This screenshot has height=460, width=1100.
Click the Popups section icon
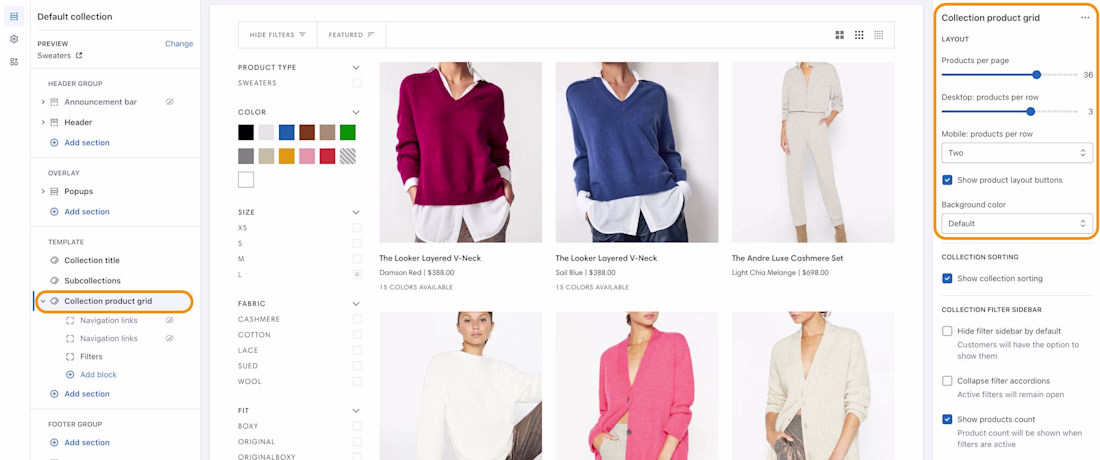coord(55,191)
